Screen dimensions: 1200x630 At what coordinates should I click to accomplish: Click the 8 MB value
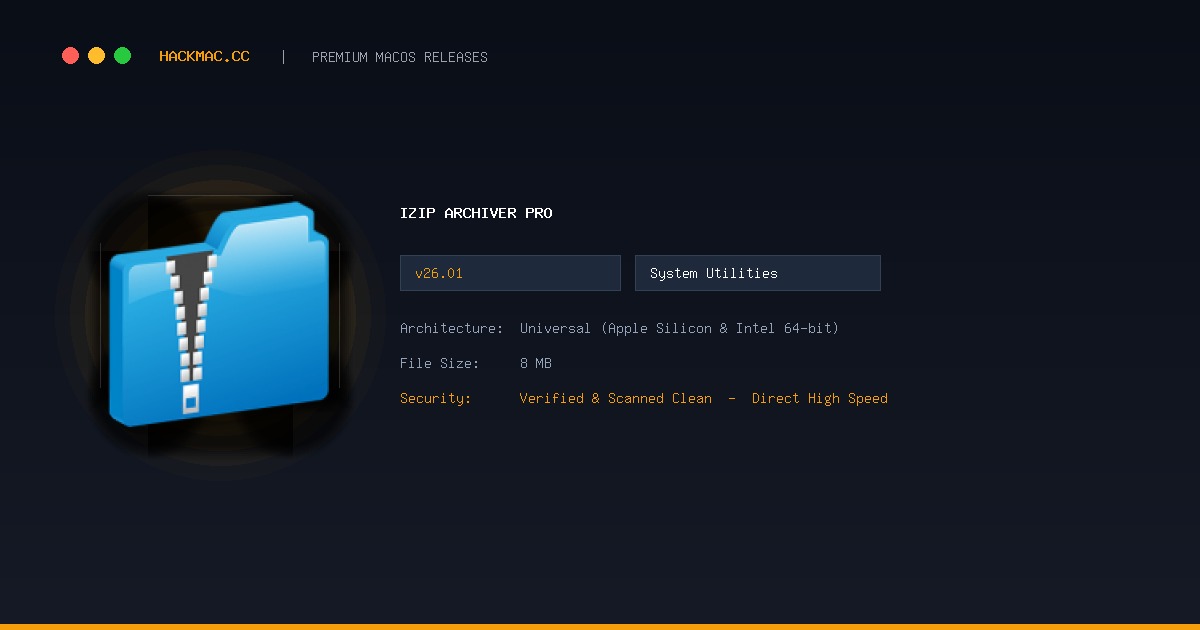tap(536, 363)
